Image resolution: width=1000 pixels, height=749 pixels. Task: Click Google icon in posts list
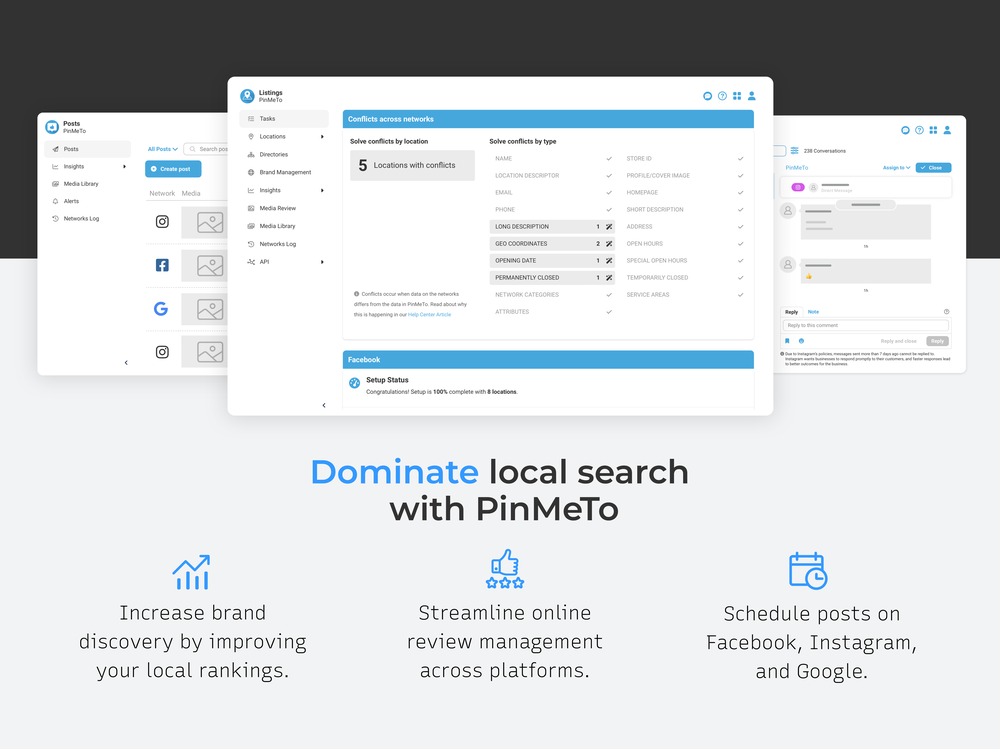161,309
